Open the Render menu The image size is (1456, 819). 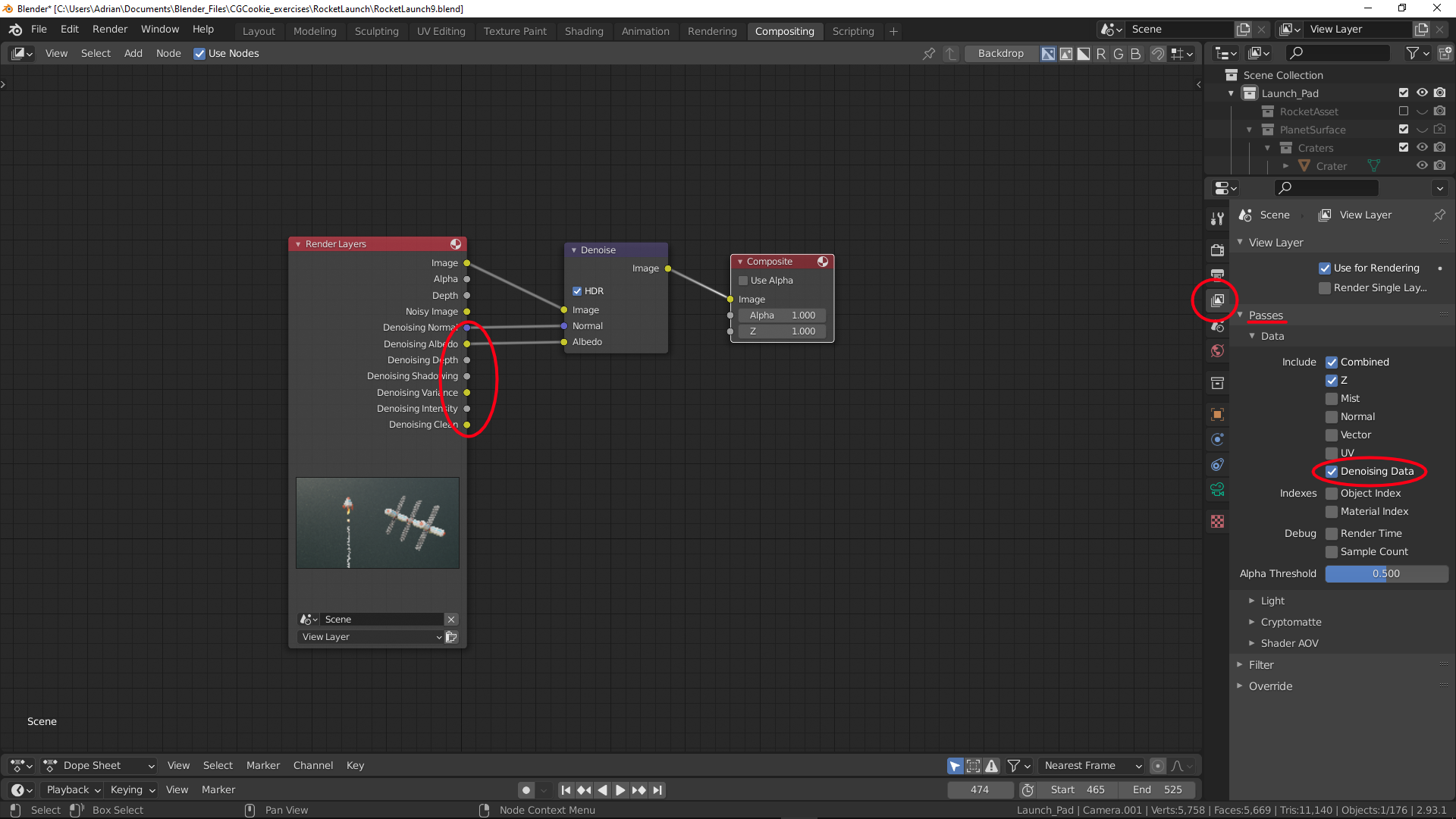110,29
